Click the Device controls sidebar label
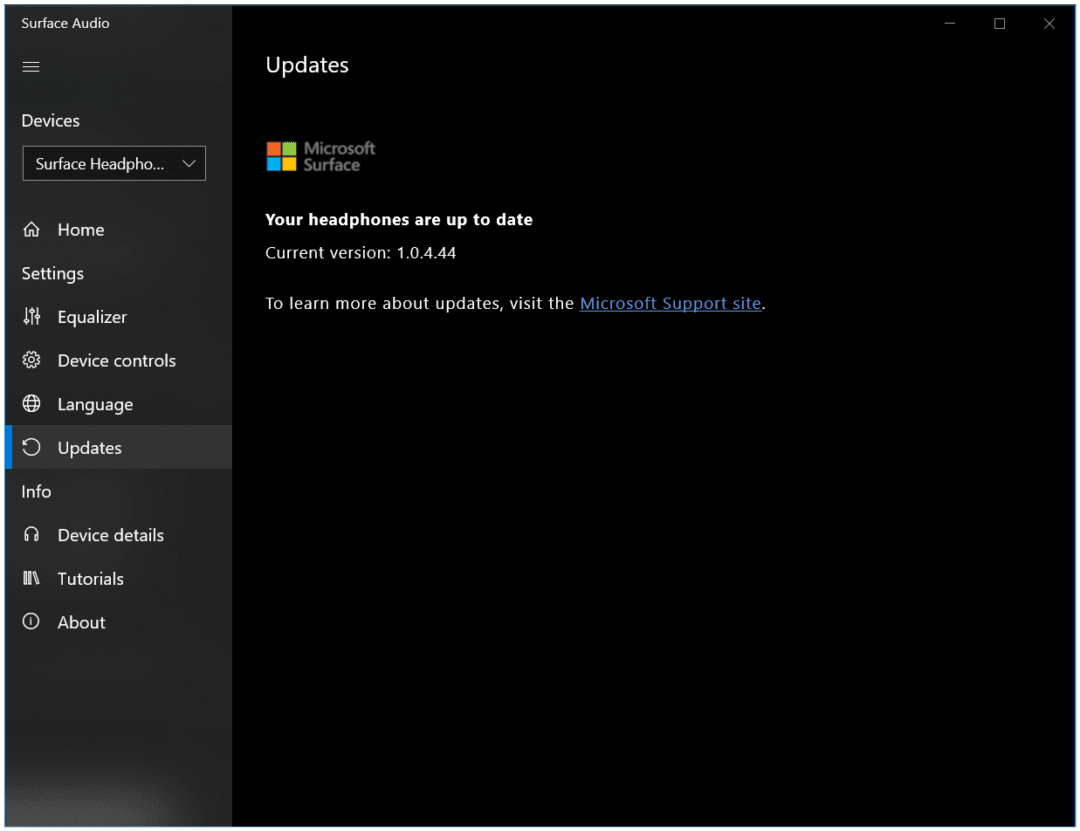 (x=117, y=360)
